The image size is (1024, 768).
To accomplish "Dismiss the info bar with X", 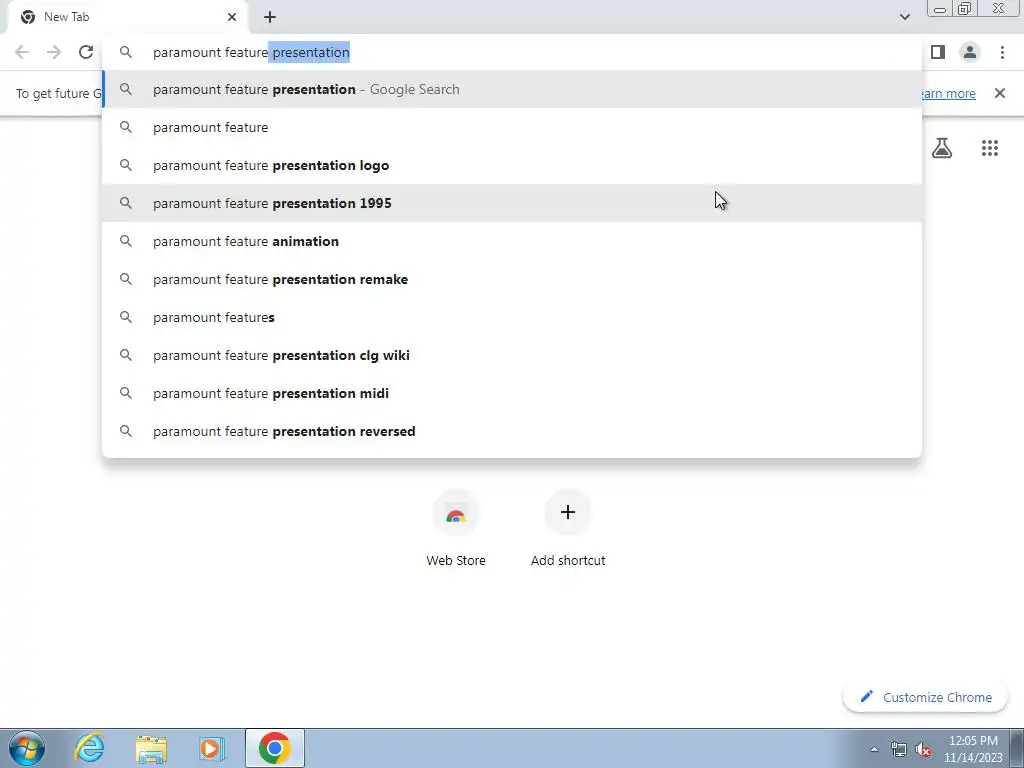I will coord(1000,93).
